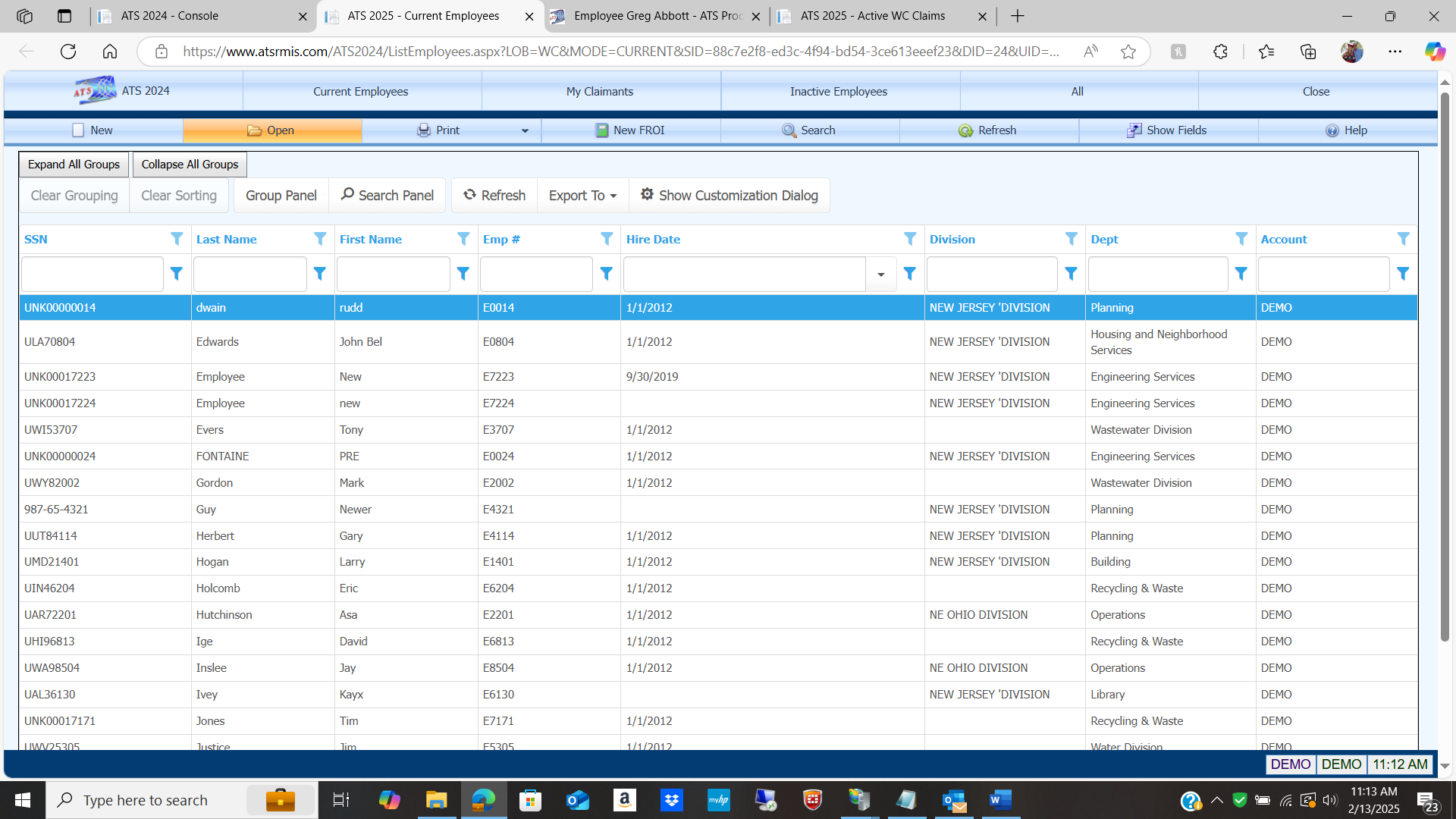1456x819 pixels.
Task: Open the Hire Date filter dropdown
Action: (x=880, y=275)
